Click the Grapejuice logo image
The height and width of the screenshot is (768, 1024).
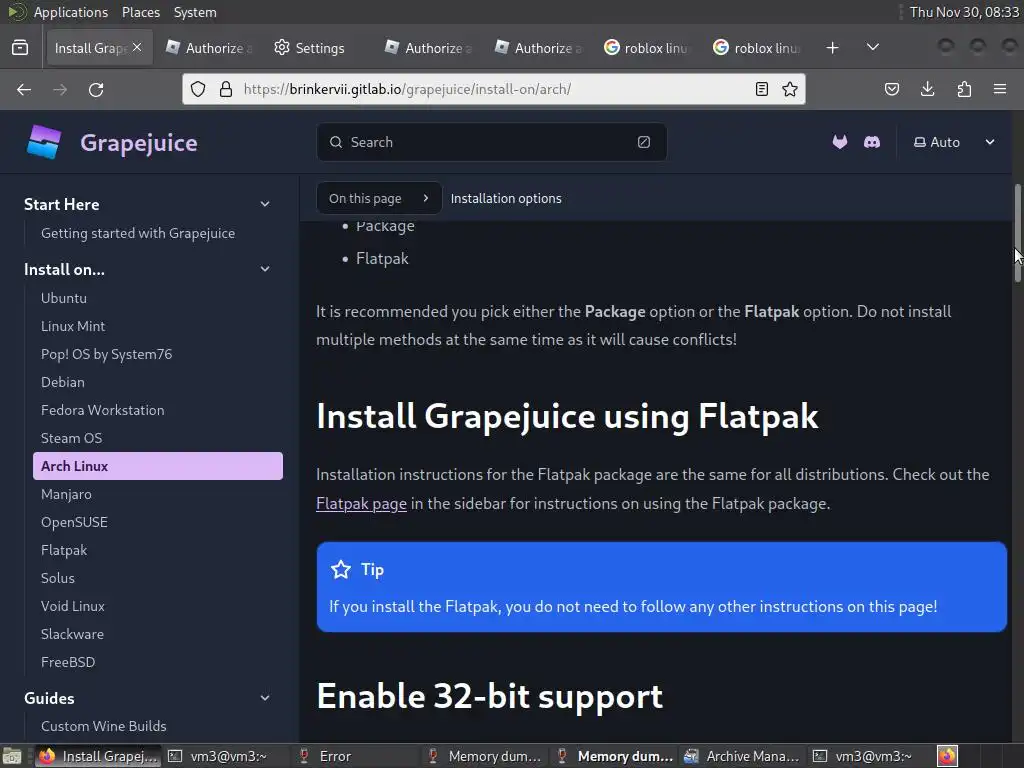[x=44, y=142]
